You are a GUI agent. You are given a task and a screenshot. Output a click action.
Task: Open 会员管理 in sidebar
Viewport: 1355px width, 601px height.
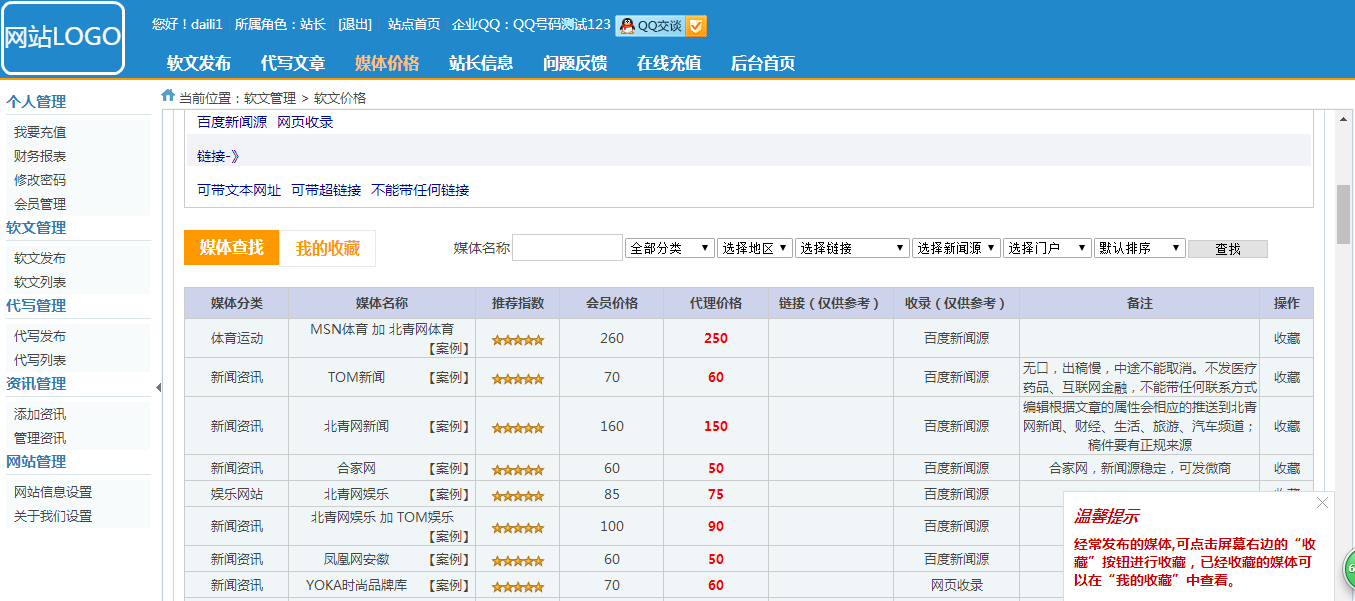pos(40,204)
